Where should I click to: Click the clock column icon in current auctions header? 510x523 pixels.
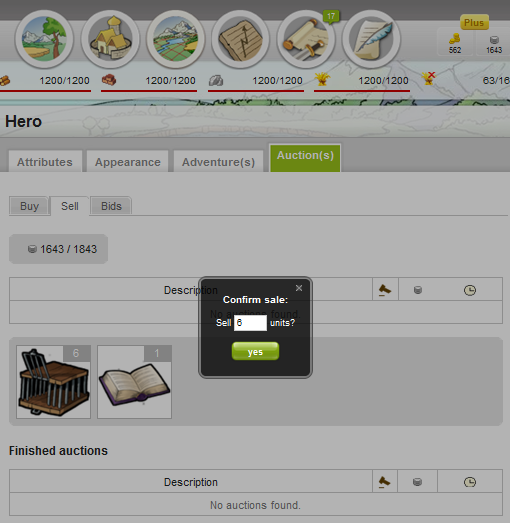tap(470, 290)
